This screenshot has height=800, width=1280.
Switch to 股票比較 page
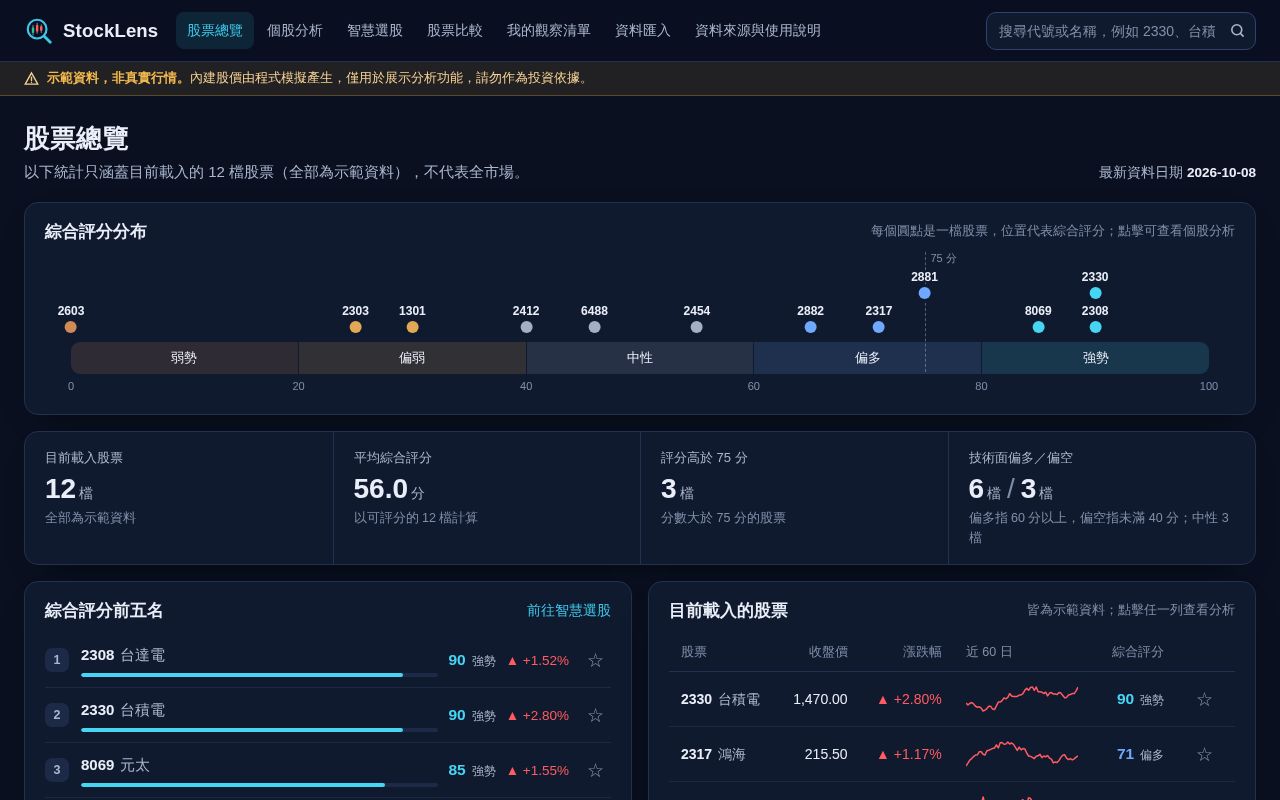point(455,31)
